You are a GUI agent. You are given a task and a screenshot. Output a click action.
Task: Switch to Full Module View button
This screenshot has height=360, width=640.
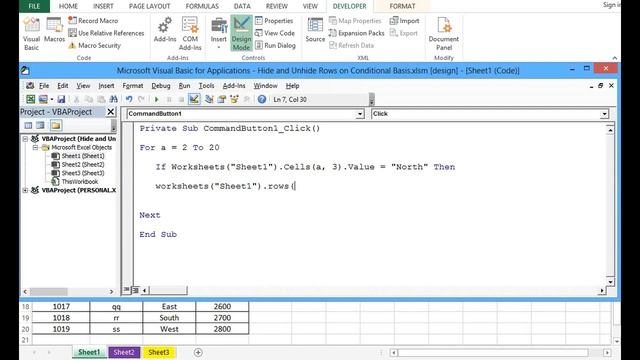(x=135, y=290)
